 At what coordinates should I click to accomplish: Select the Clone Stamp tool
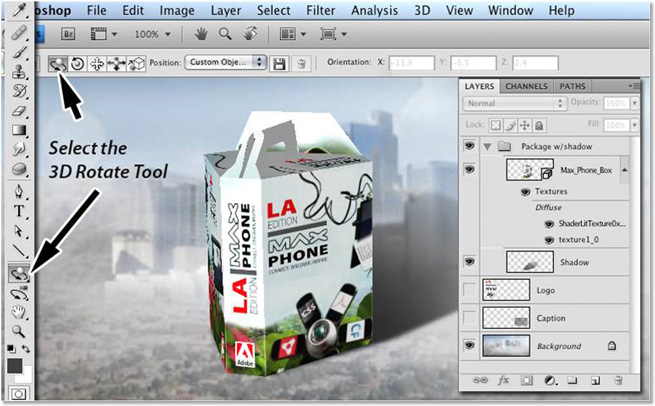coord(19,72)
